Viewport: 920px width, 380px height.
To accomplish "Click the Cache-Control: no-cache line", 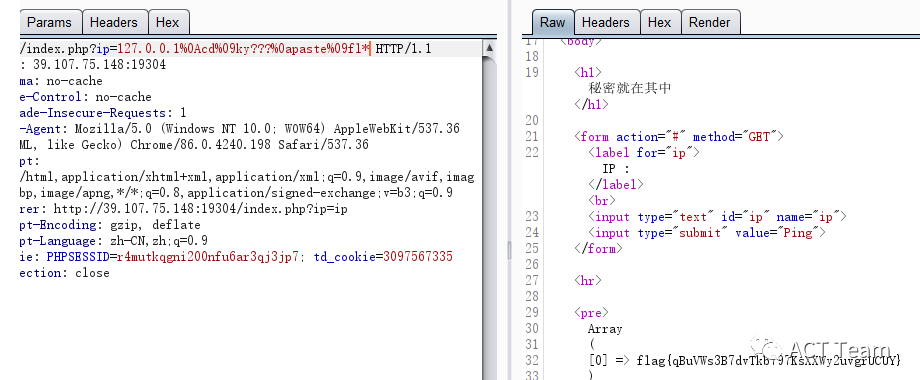I will click(86, 97).
